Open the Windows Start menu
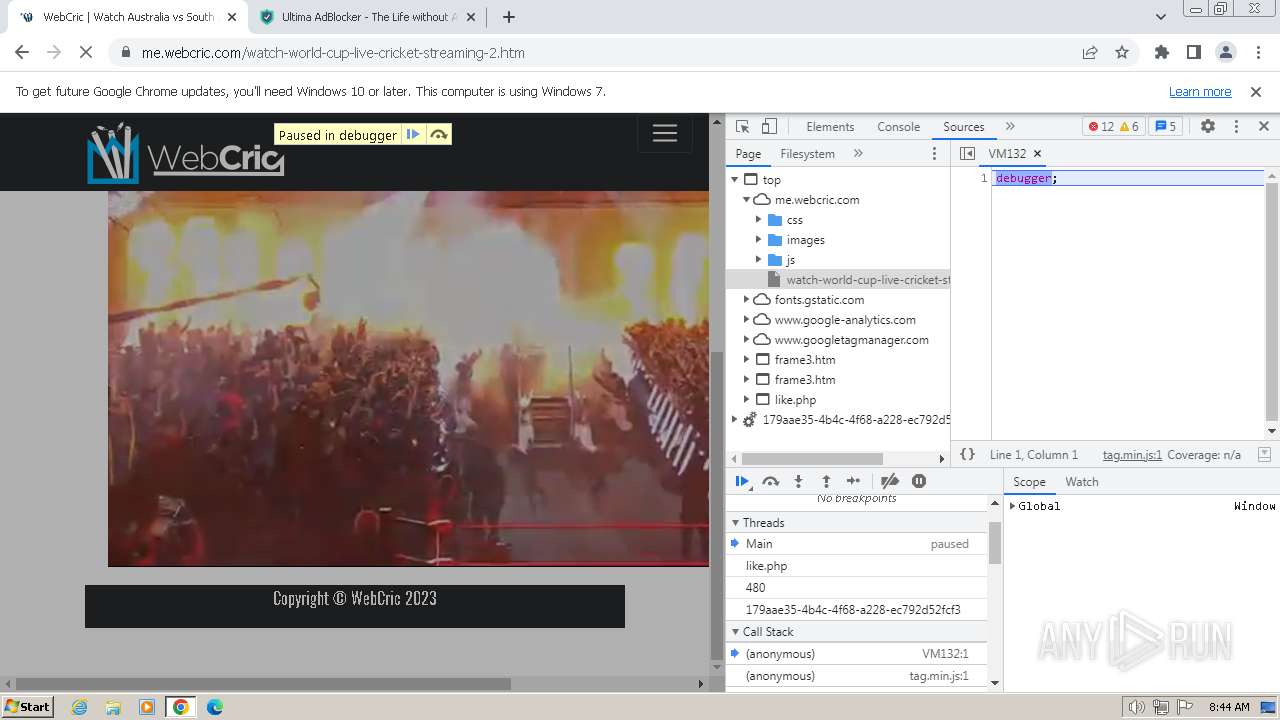Viewport: 1280px width, 720px height. pos(27,707)
